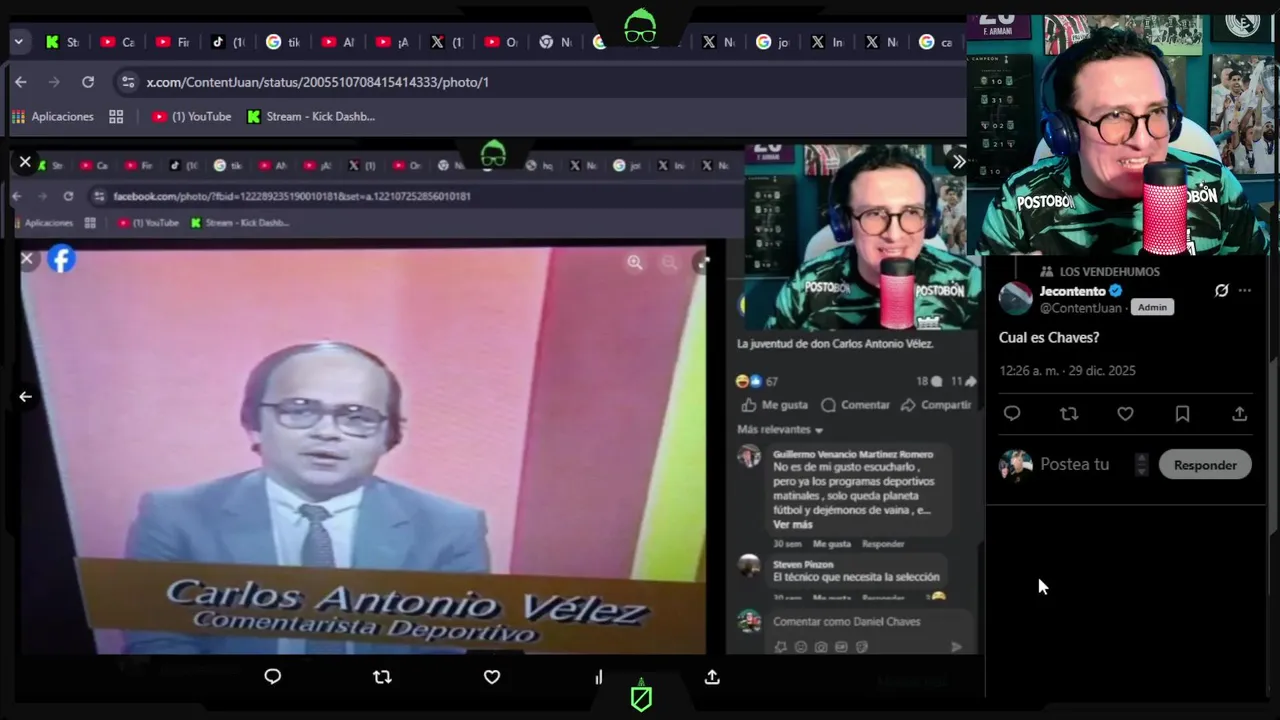Open LOS VENDEHUMOS community link
The image size is (1280, 720).
pos(1109,272)
